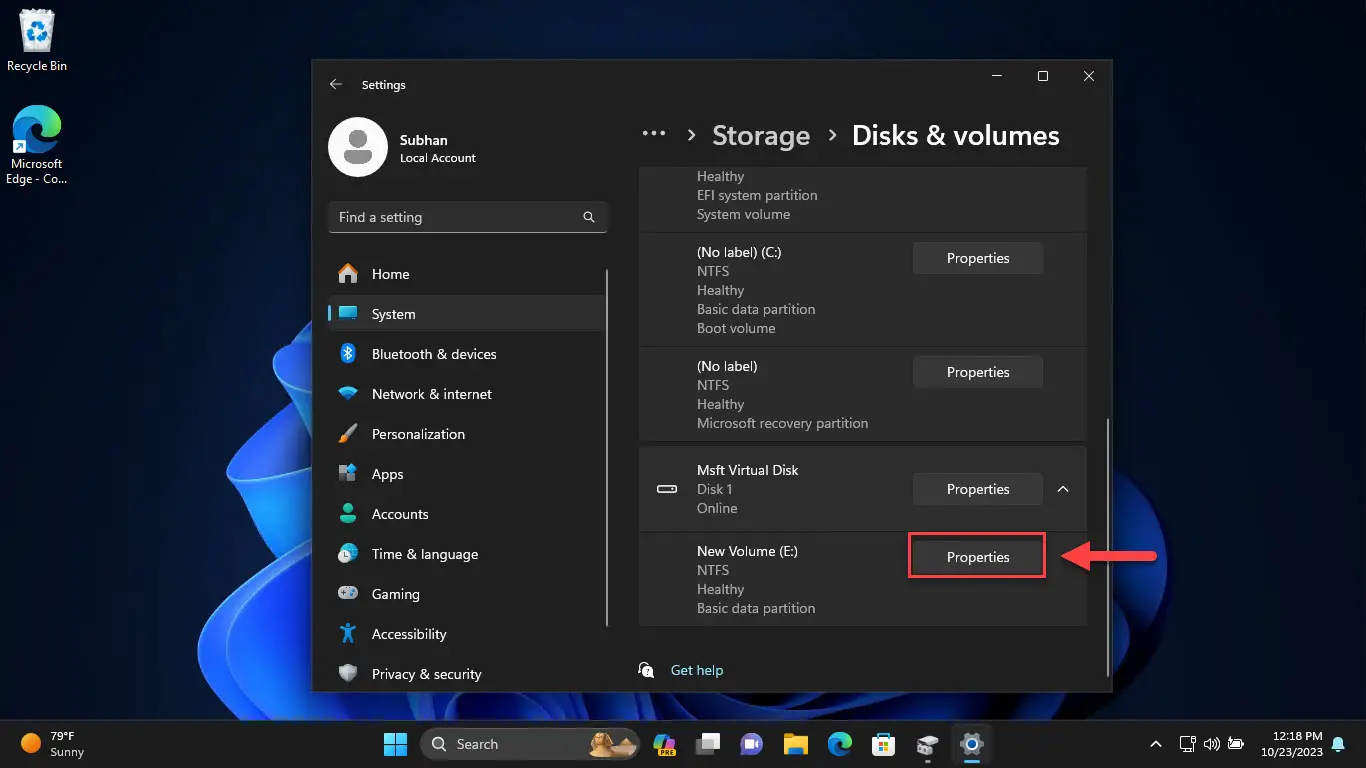Open Accounts settings
Image resolution: width=1366 pixels, height=768 pixels.
467,514
